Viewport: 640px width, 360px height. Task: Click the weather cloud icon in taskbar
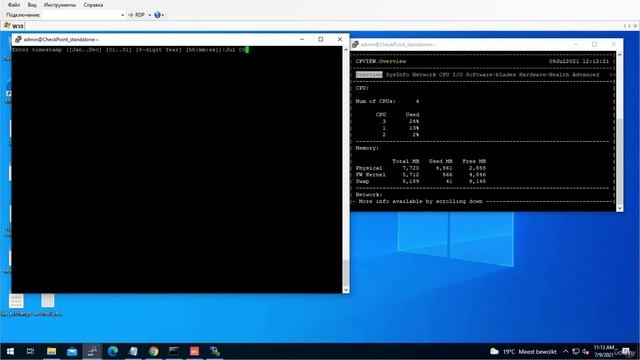[x=494, y=351]
